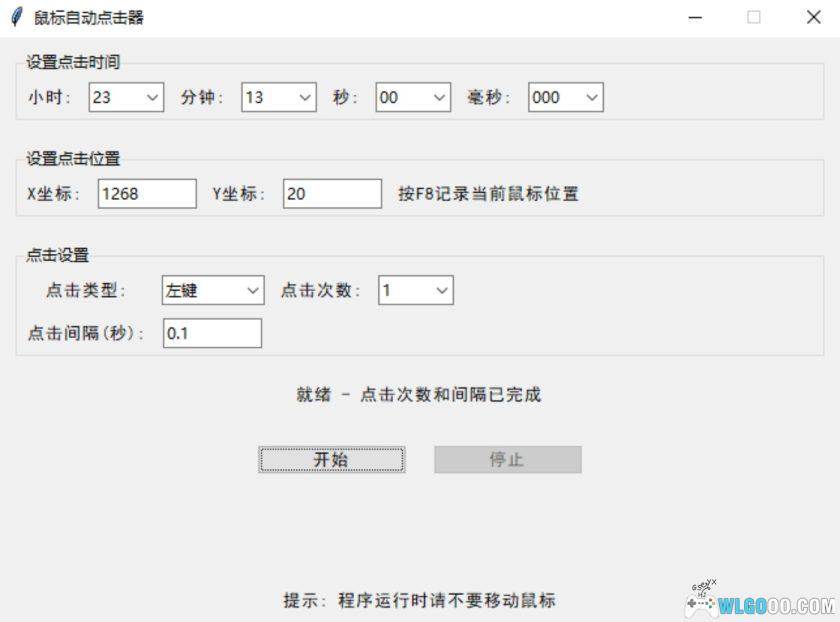Select the X坐标 coordinate input field
This screenshot has width=840, height=622.
145,193
